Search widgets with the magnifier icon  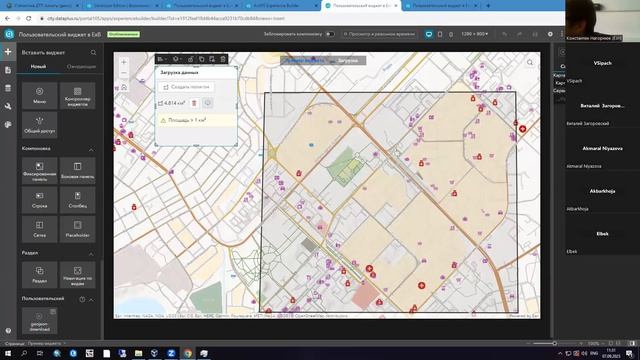(93, 53)
